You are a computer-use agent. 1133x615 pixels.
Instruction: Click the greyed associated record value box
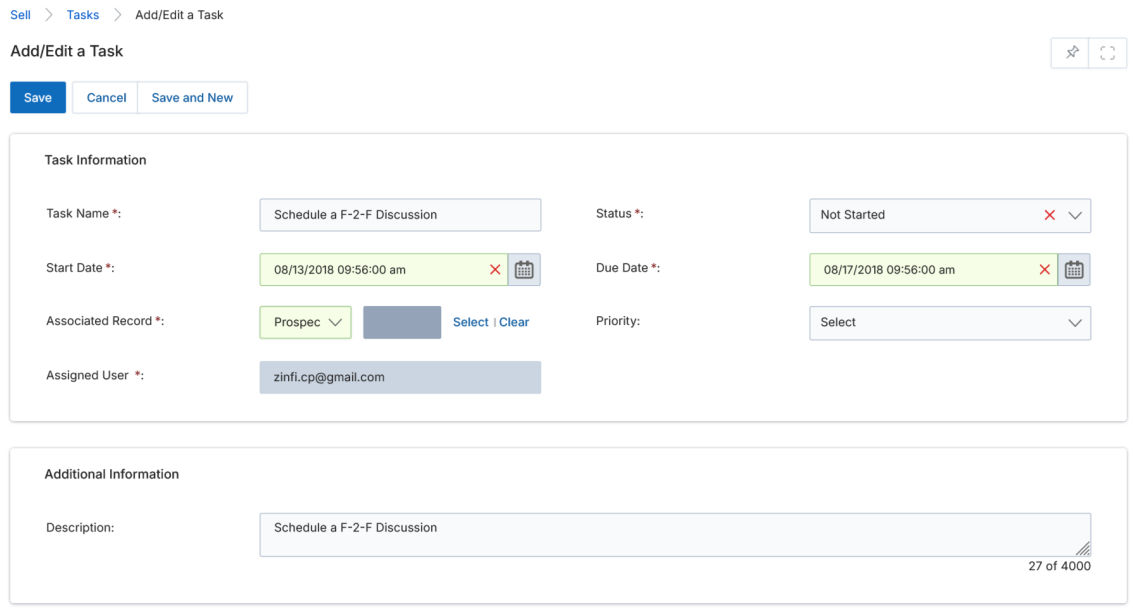pyautogui.click(x=402, y=322)
